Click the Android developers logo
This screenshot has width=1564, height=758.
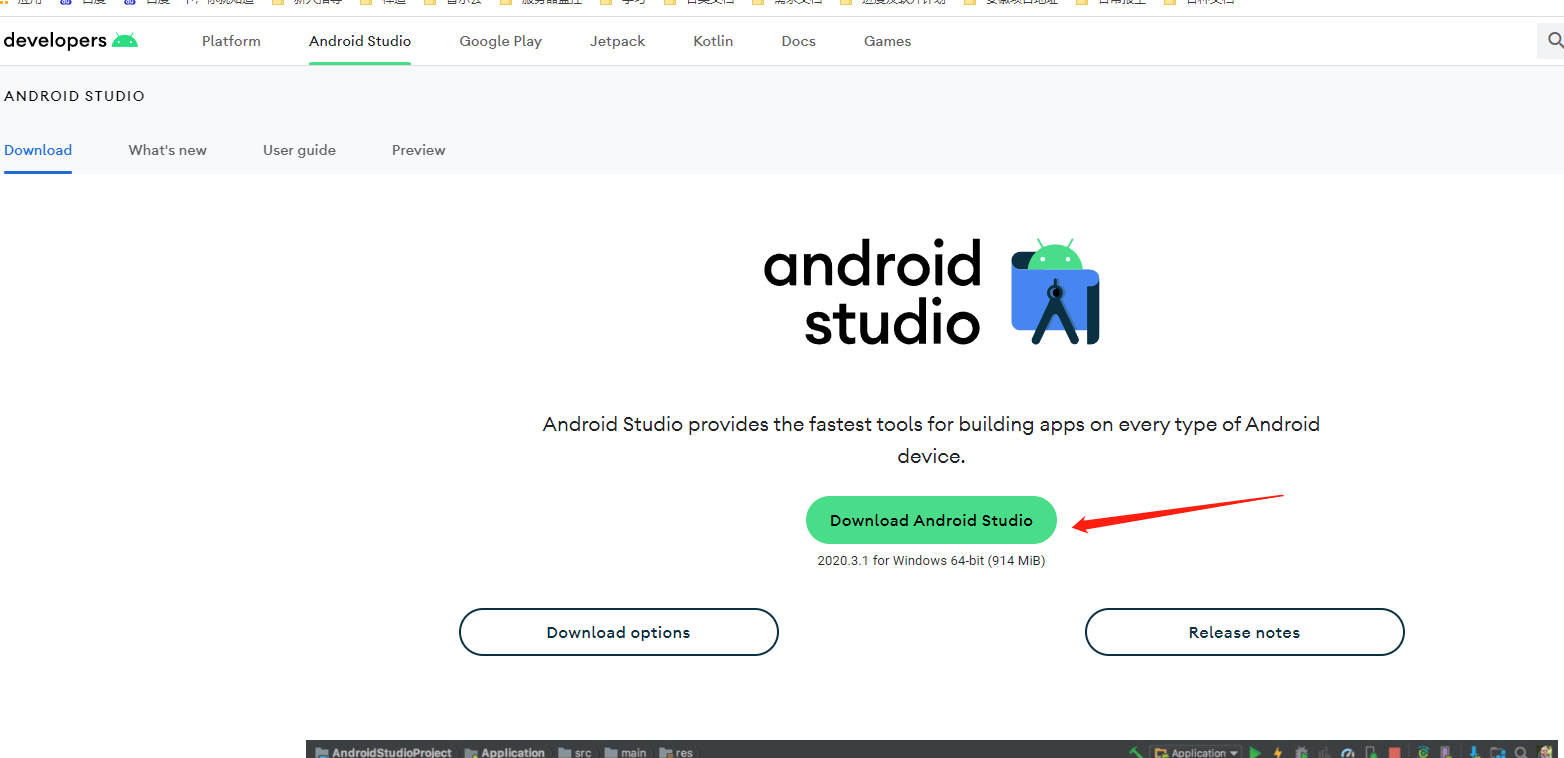(x=71, y=41)
